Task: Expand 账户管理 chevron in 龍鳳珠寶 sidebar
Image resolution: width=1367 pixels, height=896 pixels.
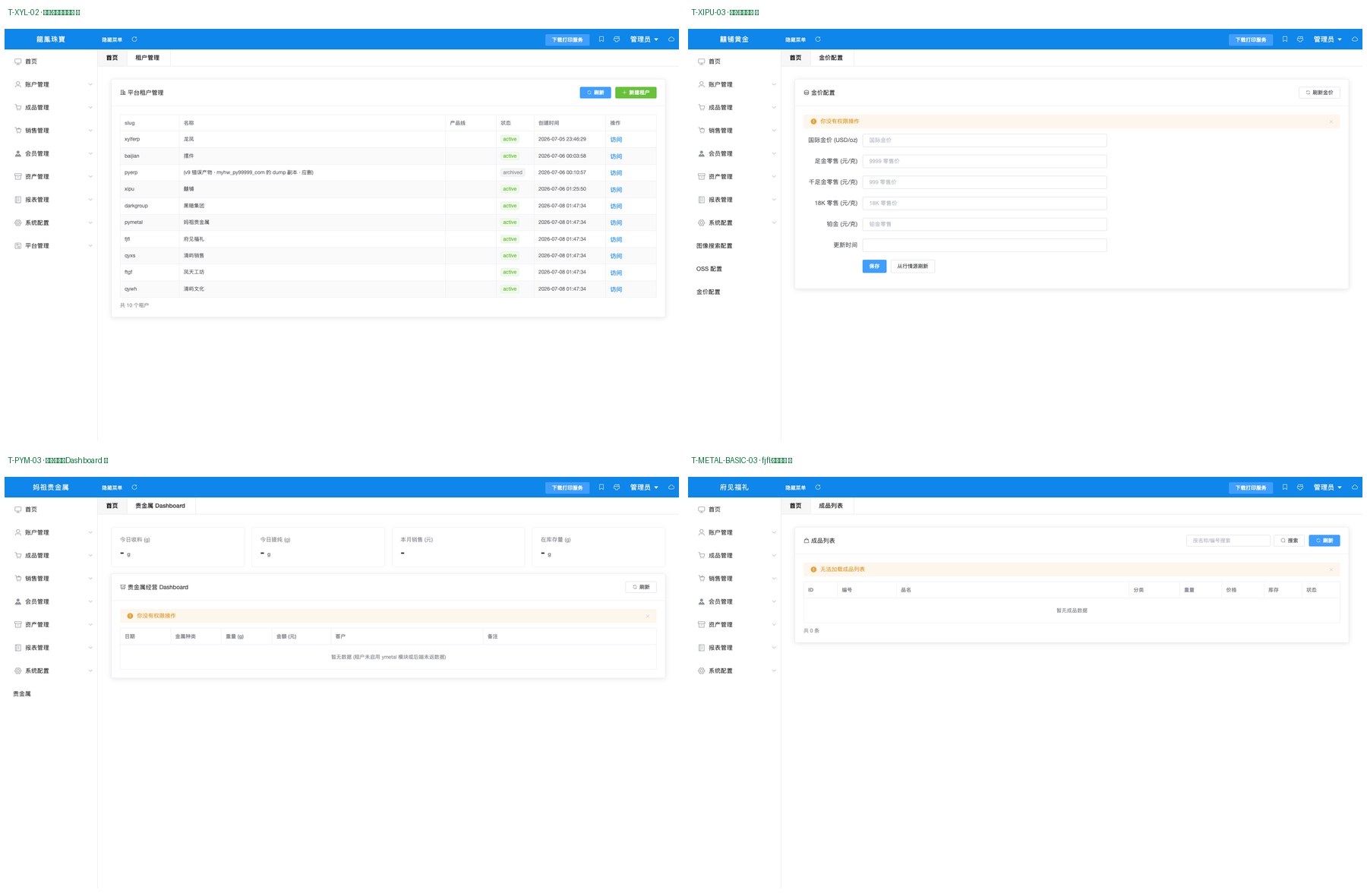Action: point(90,84)
